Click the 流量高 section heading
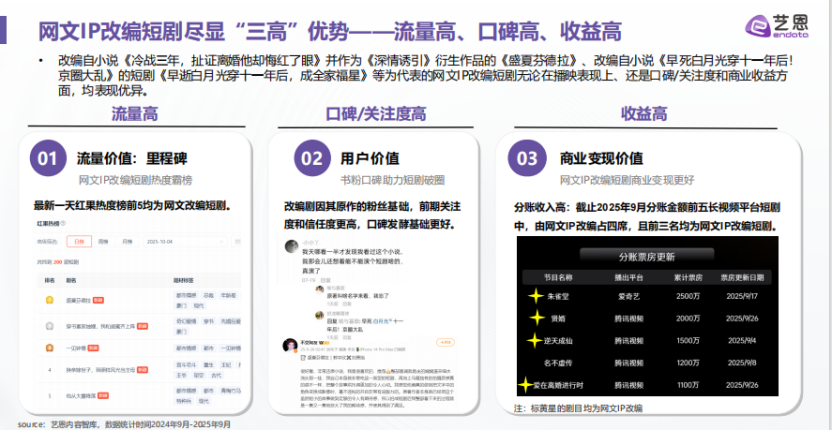 135,113
